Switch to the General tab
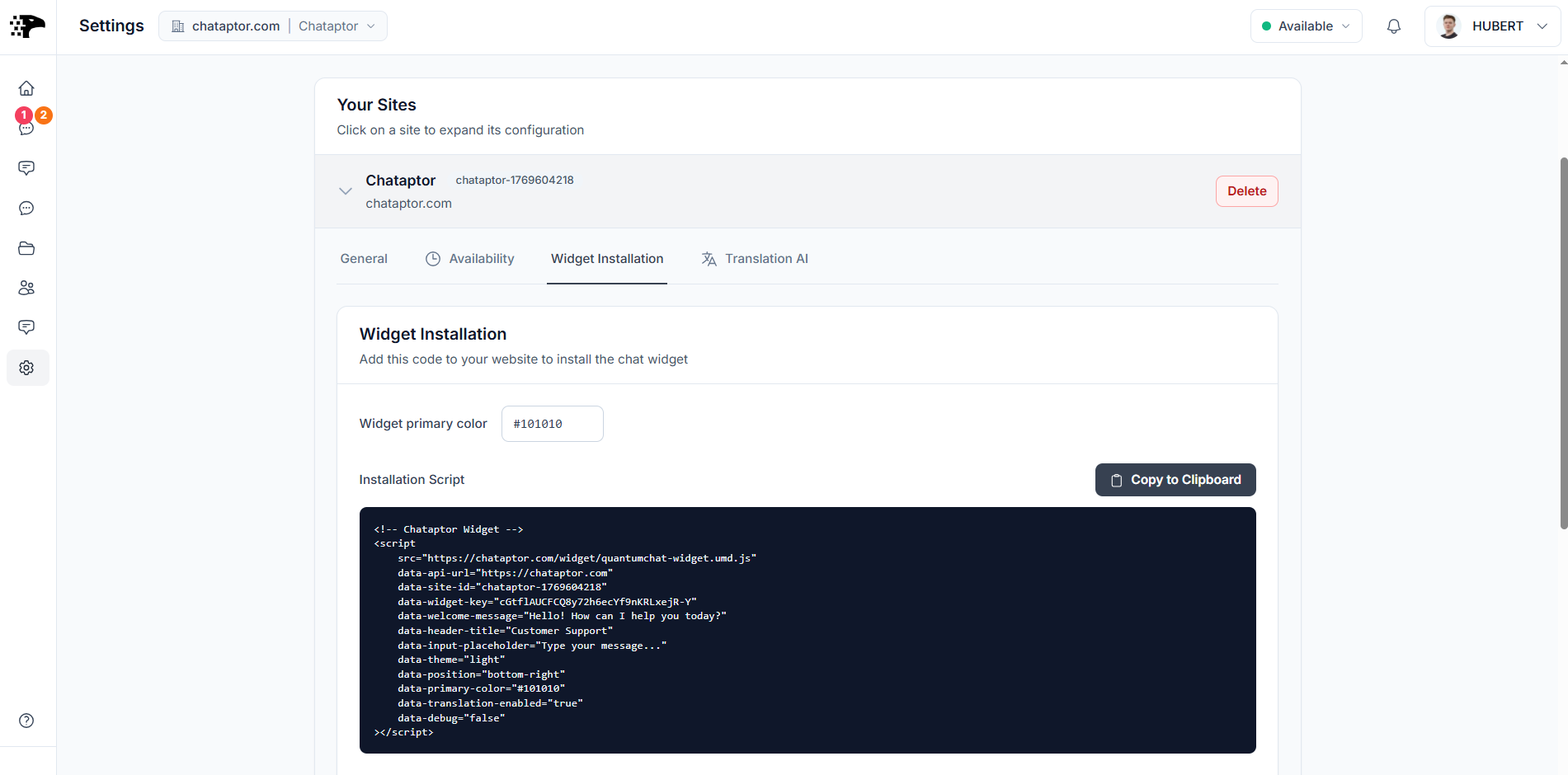The width and height of the screenshot is (1568, 775). [364, 259]
